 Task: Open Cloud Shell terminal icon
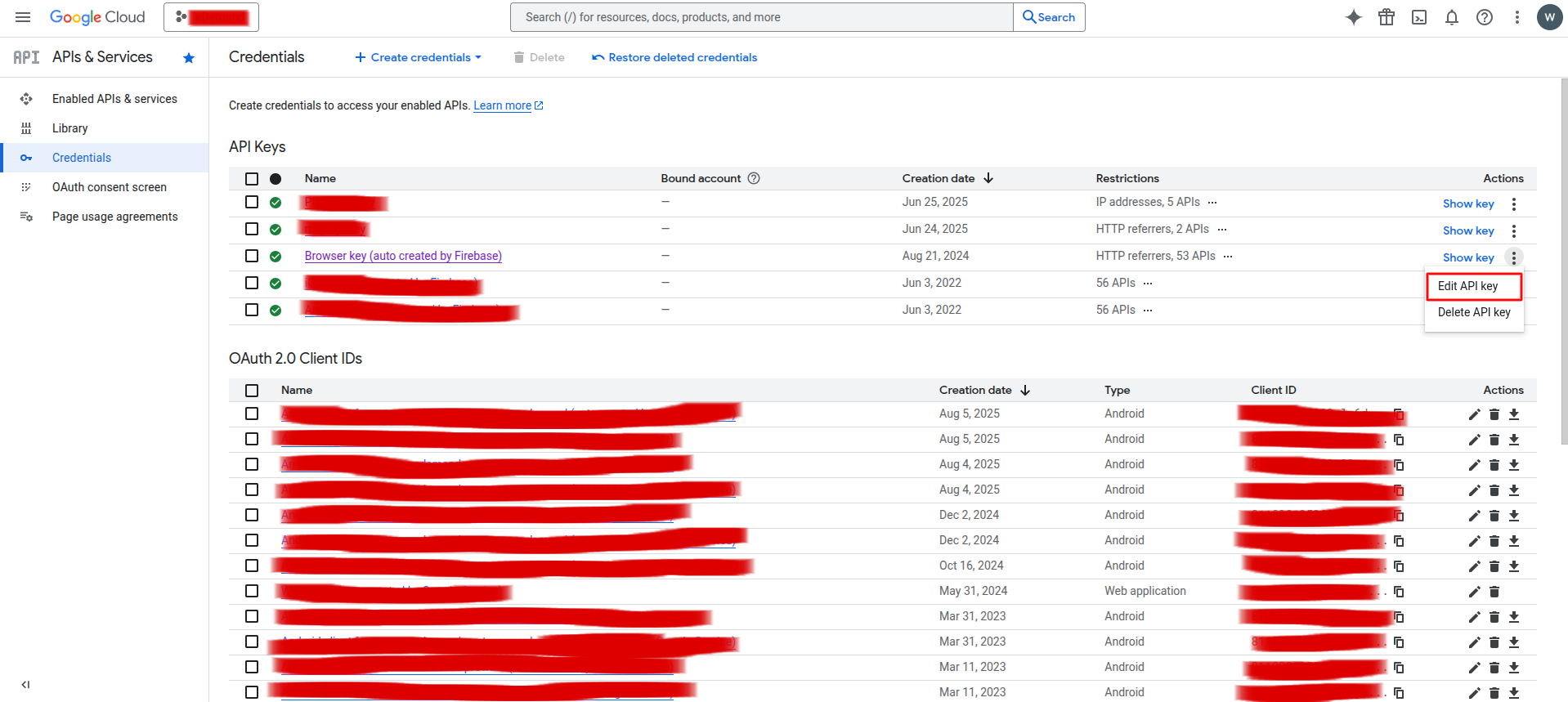[1419, 17]
